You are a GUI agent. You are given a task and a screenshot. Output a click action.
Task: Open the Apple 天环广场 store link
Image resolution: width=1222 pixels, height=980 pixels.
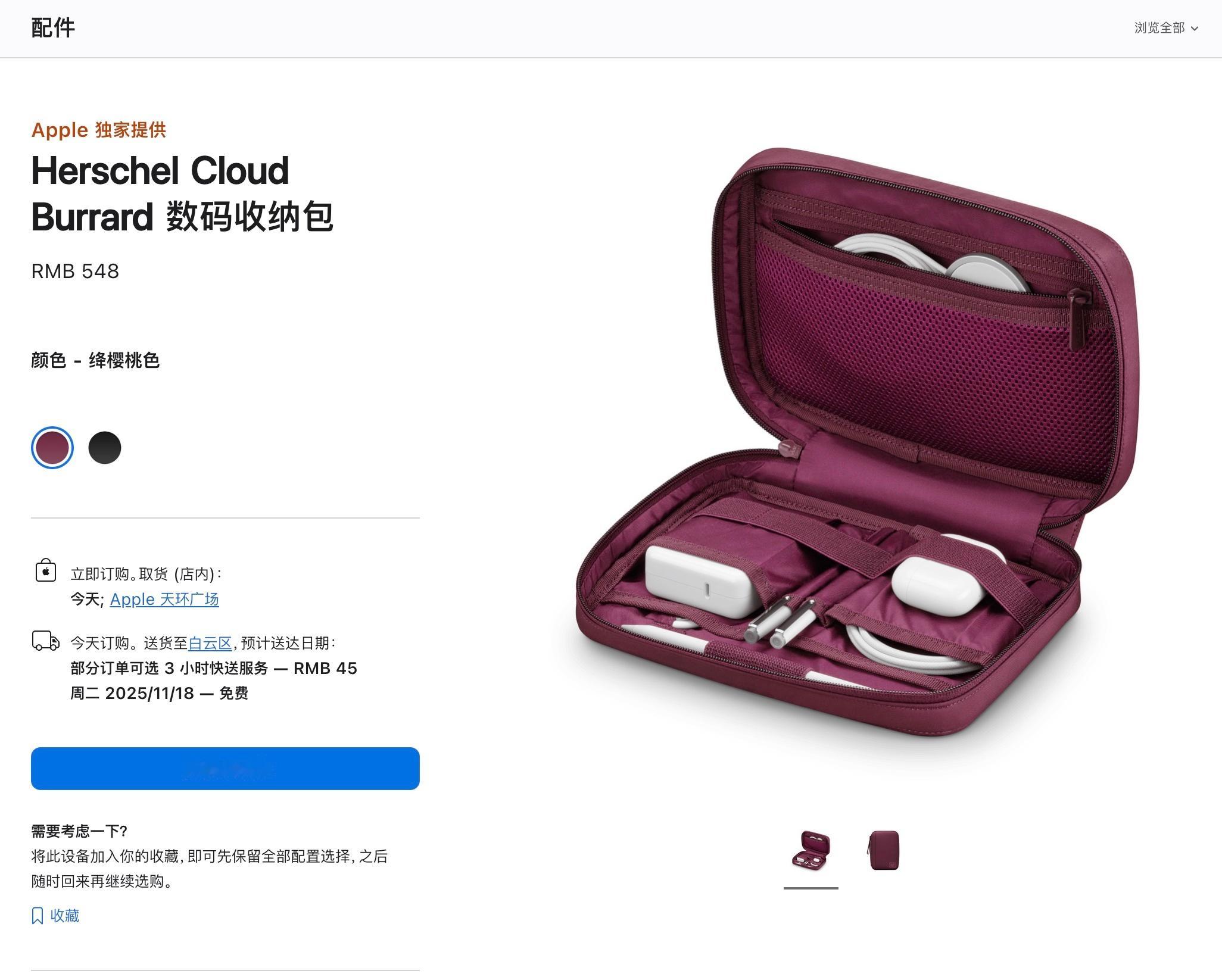pos(164,599)
